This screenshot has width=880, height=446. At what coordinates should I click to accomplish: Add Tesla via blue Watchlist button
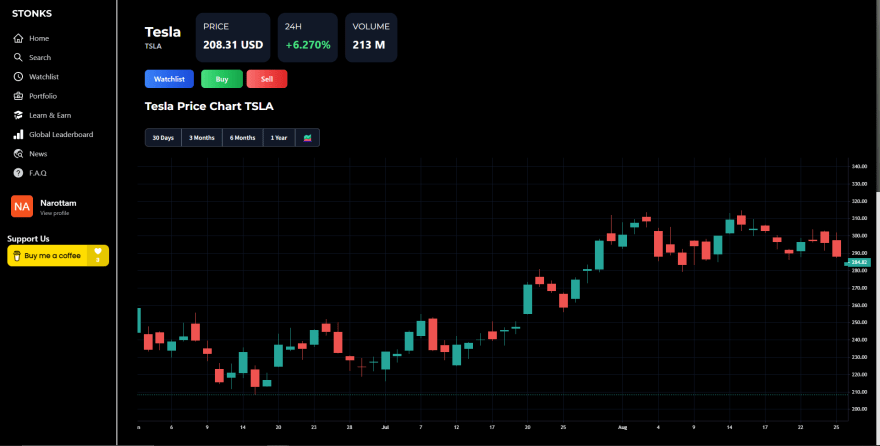pyautogui.click(x=169, y=79)
